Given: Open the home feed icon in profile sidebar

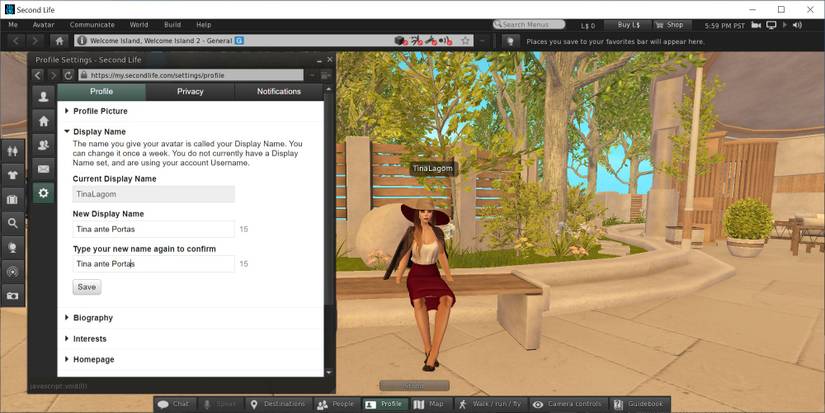Looking at the screenshot, I should (44, 121).
